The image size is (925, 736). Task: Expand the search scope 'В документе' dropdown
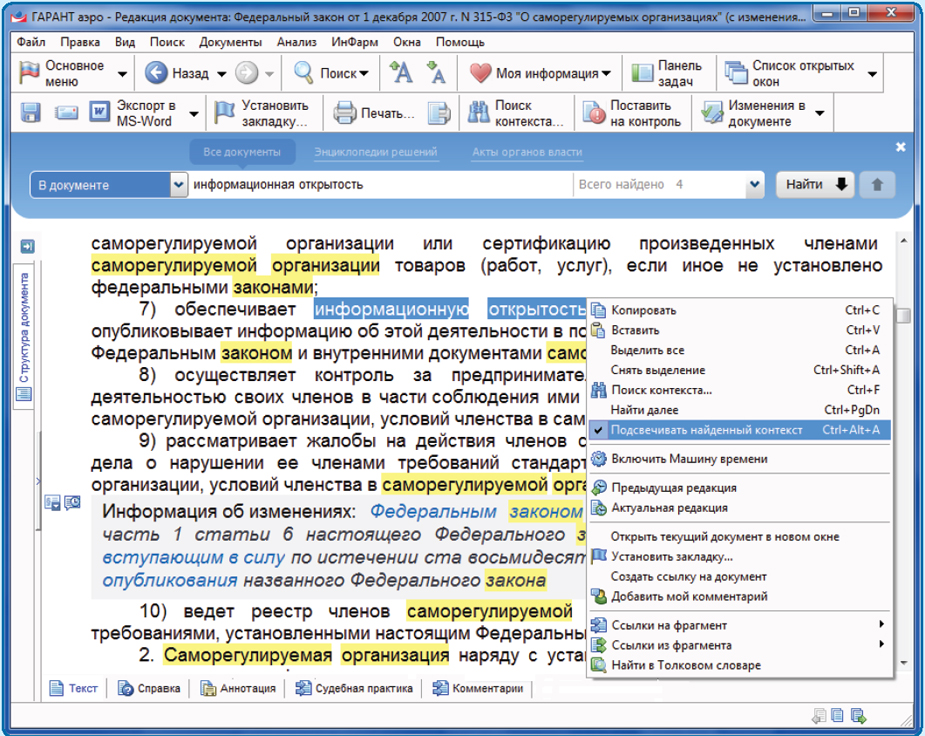click(178, 185)
